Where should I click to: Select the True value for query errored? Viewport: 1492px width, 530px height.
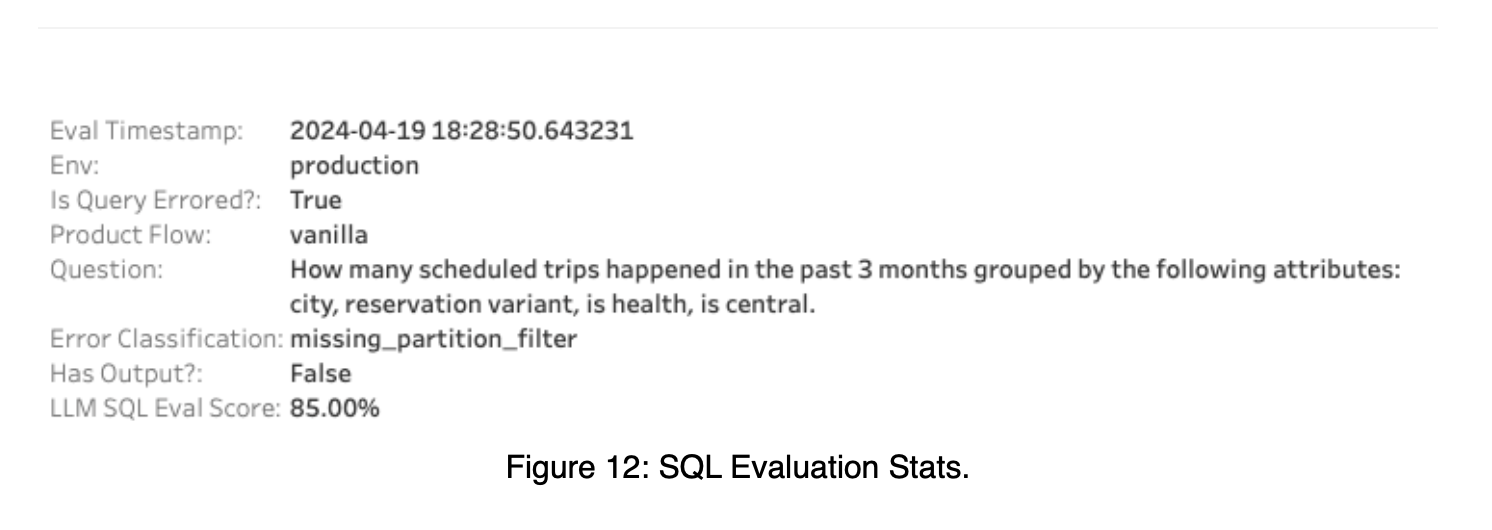coord(316,200)
